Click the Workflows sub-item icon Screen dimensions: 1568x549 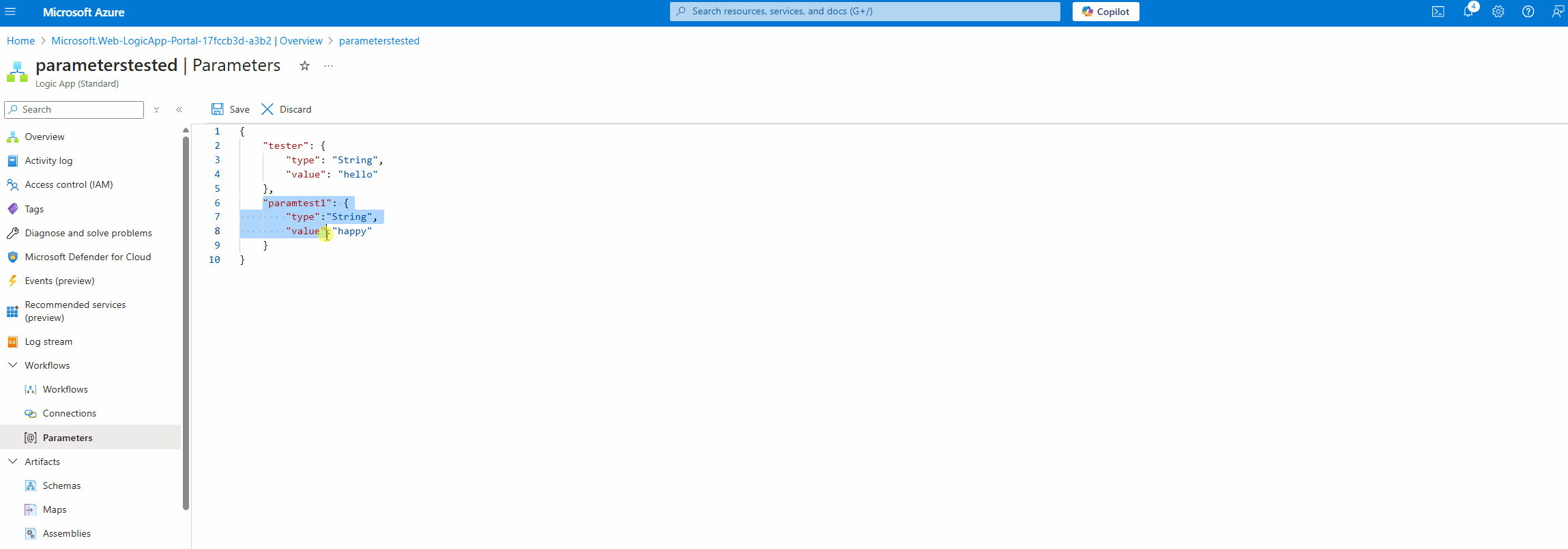point(30,389)
